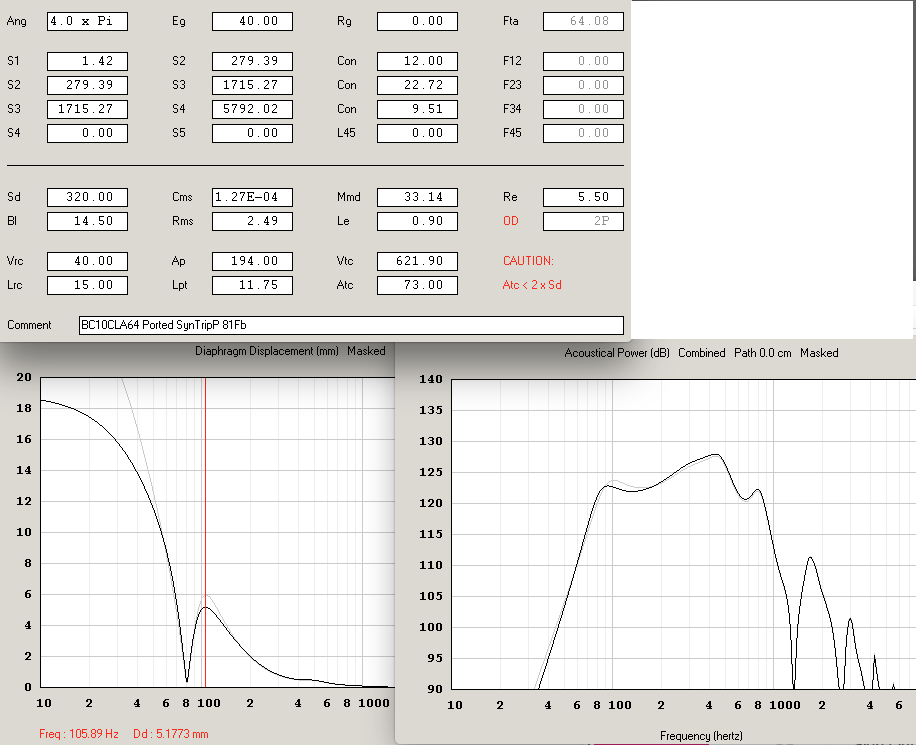This screenshot has height=745, width=916.
Task: Click 'Masked' in the acoustical power header
Action: [819, 353]
